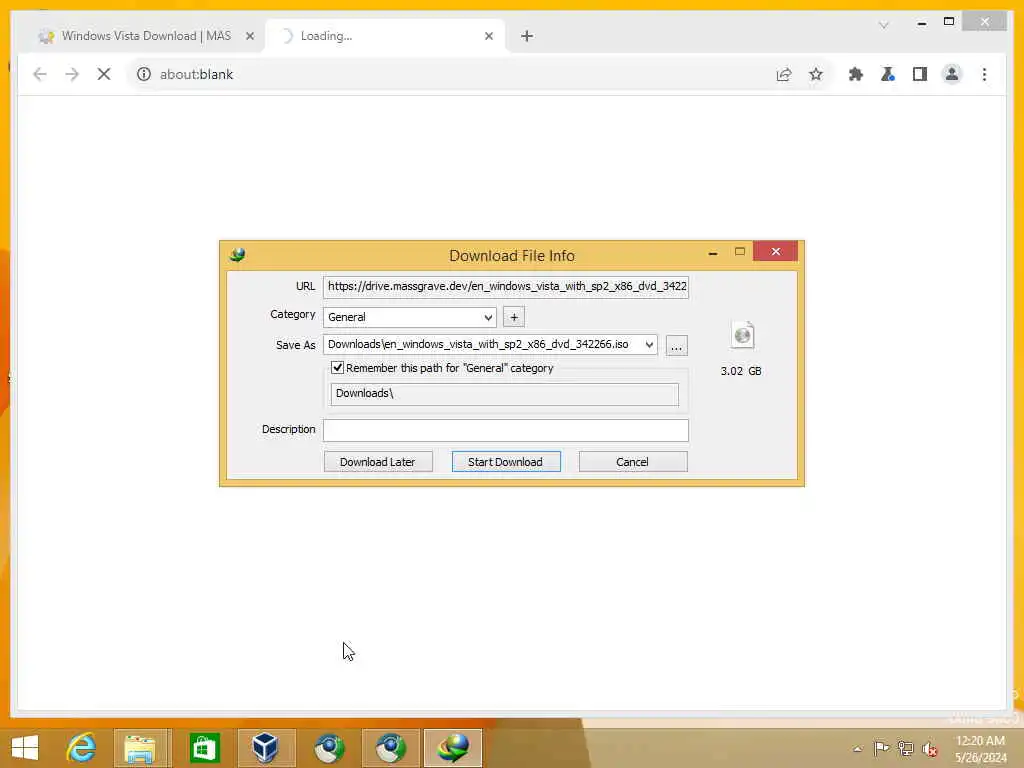The image size is (1024, 768).
Task: Click the URL field in download dialog
Action: [505, 286]
